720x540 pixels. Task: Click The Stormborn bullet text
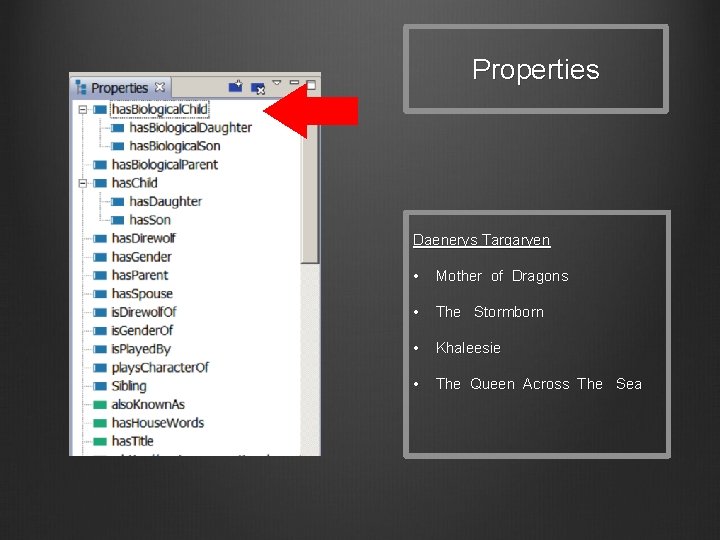coord(489,312)
